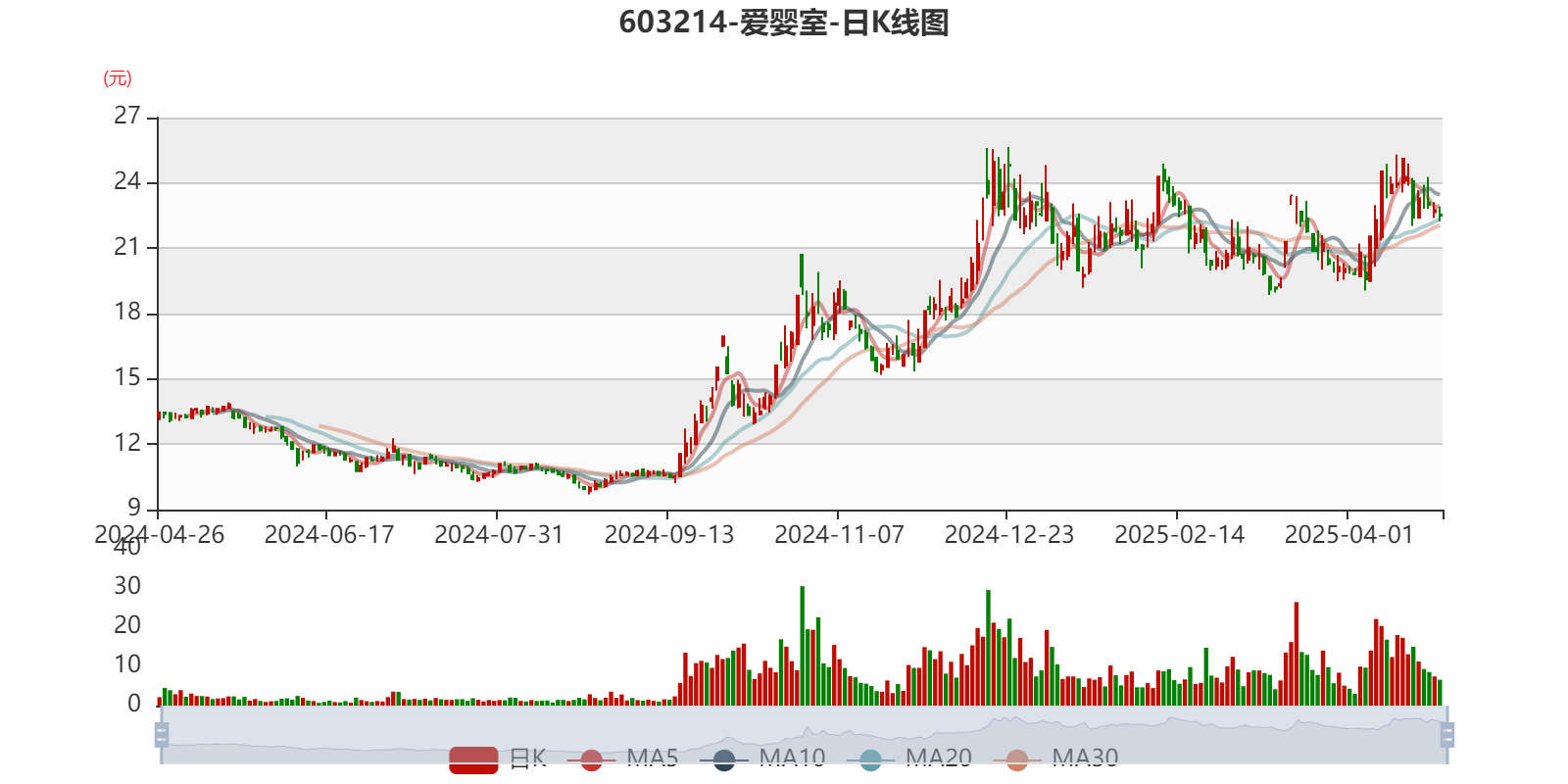Click the MA5 legend circle marker

(591, 759)
